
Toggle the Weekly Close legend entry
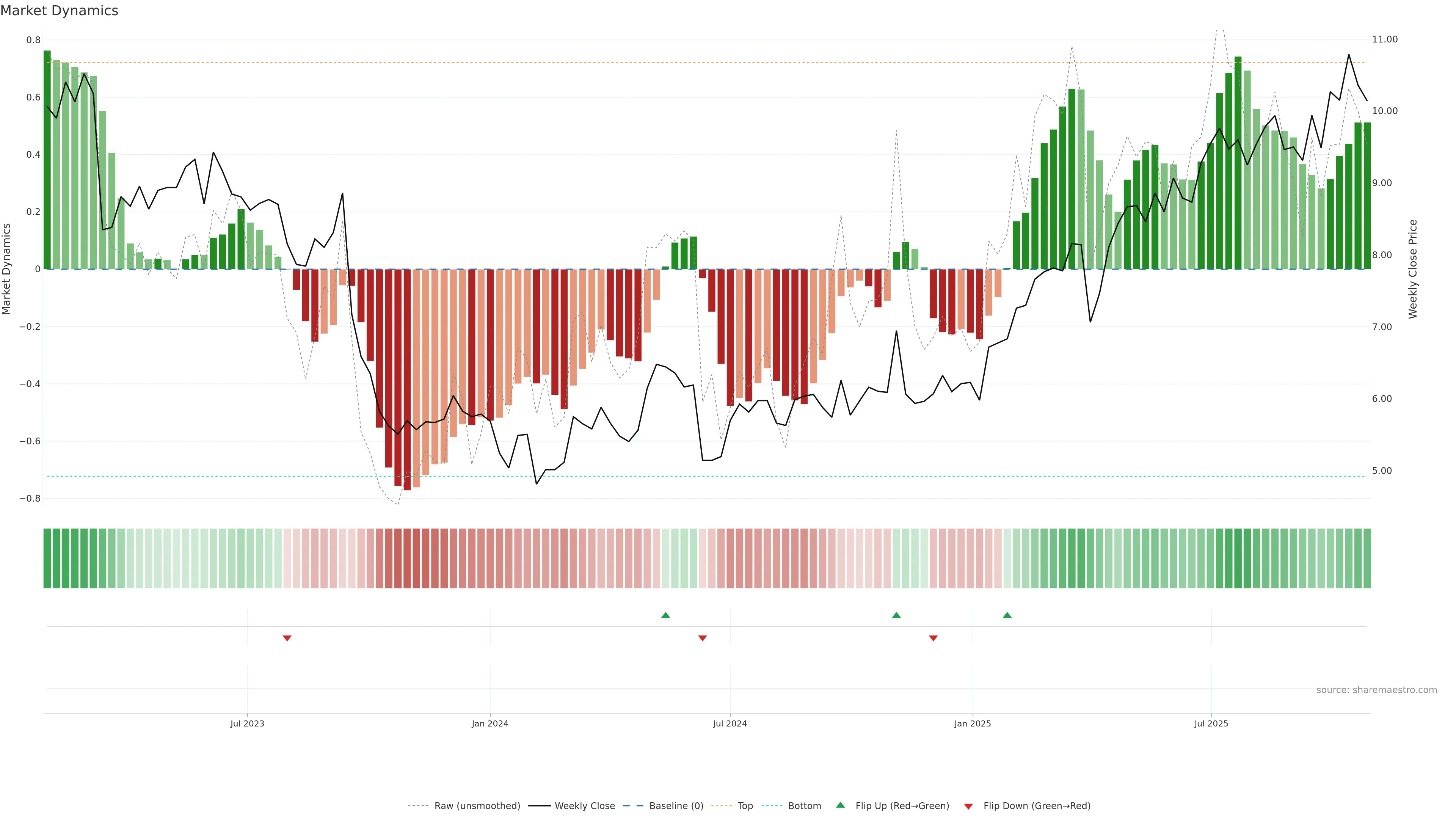pyautogui.click(x=584, y=806)
